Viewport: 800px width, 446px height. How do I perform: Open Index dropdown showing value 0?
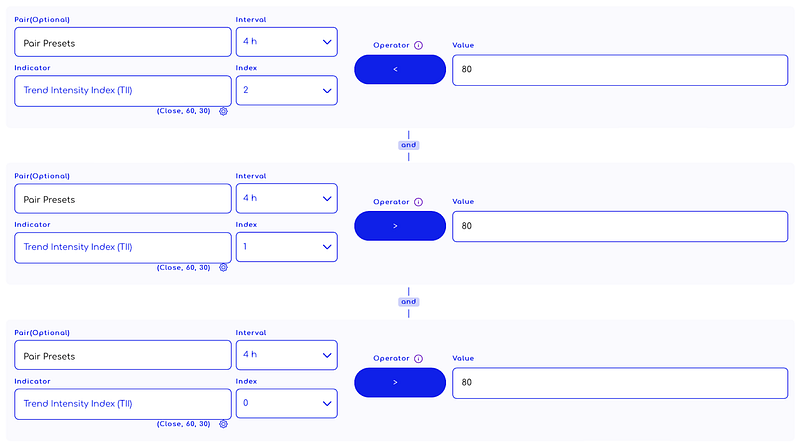point(286,404)
